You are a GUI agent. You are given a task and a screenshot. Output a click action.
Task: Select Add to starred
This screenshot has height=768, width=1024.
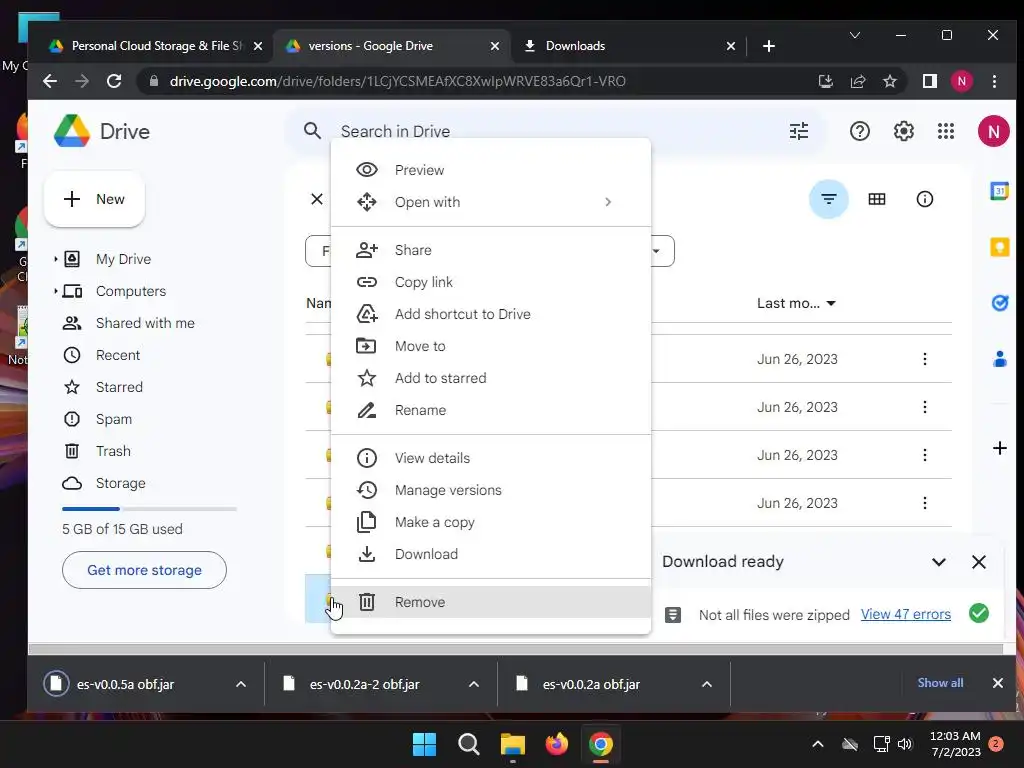pos(490,378)
